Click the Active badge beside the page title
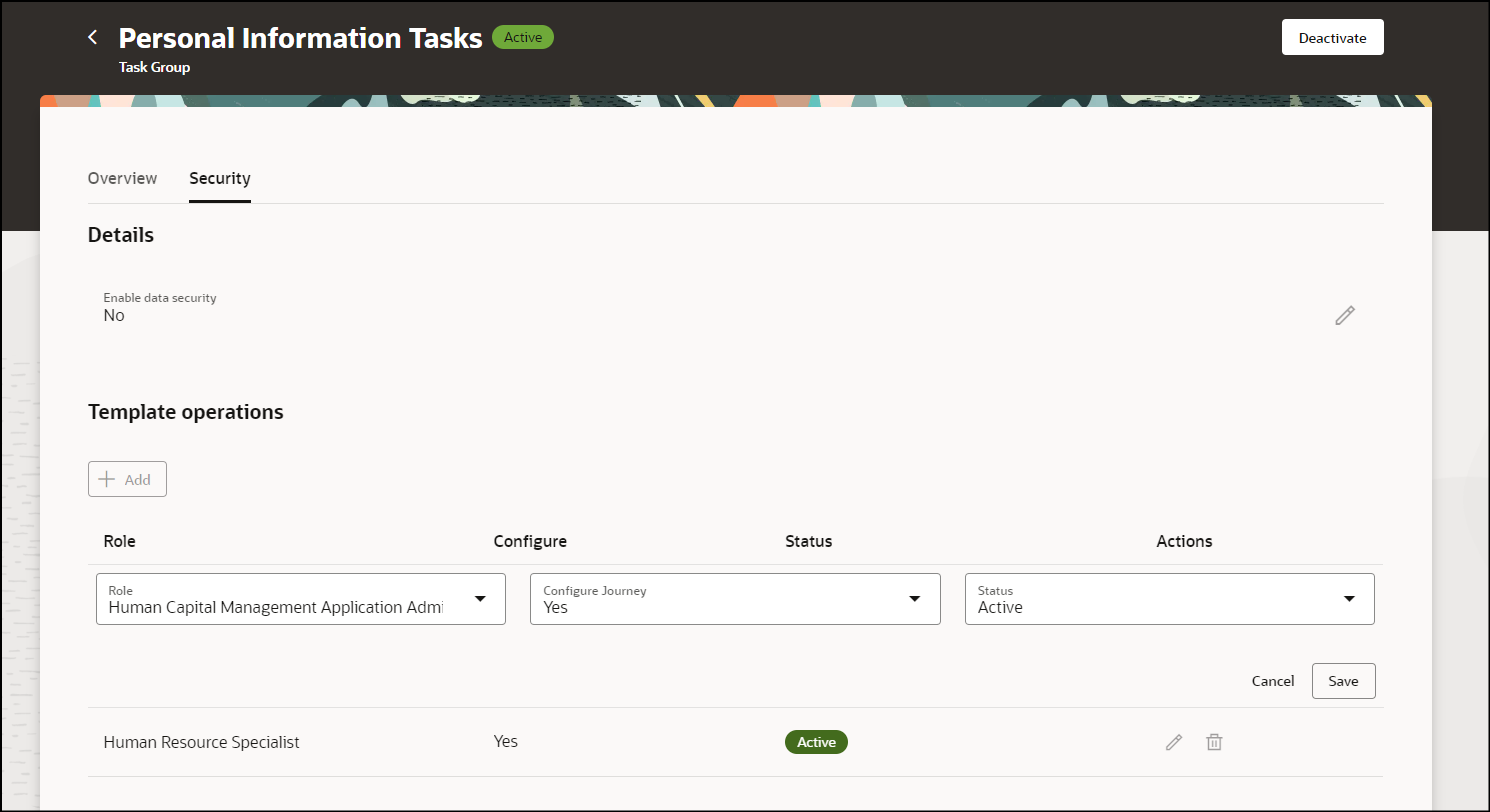 click(x=523, y=38)
